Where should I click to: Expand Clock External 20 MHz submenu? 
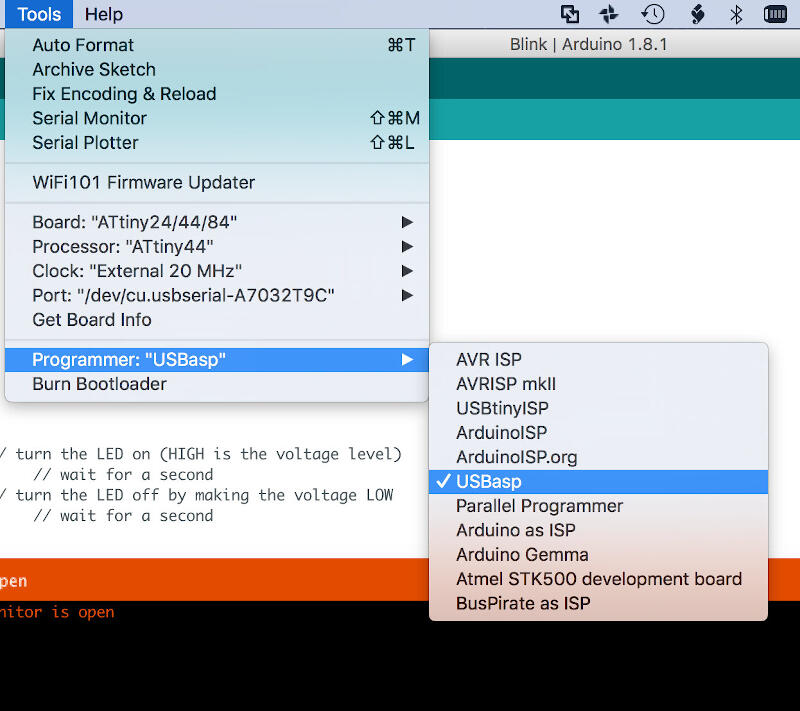point(217,271)
